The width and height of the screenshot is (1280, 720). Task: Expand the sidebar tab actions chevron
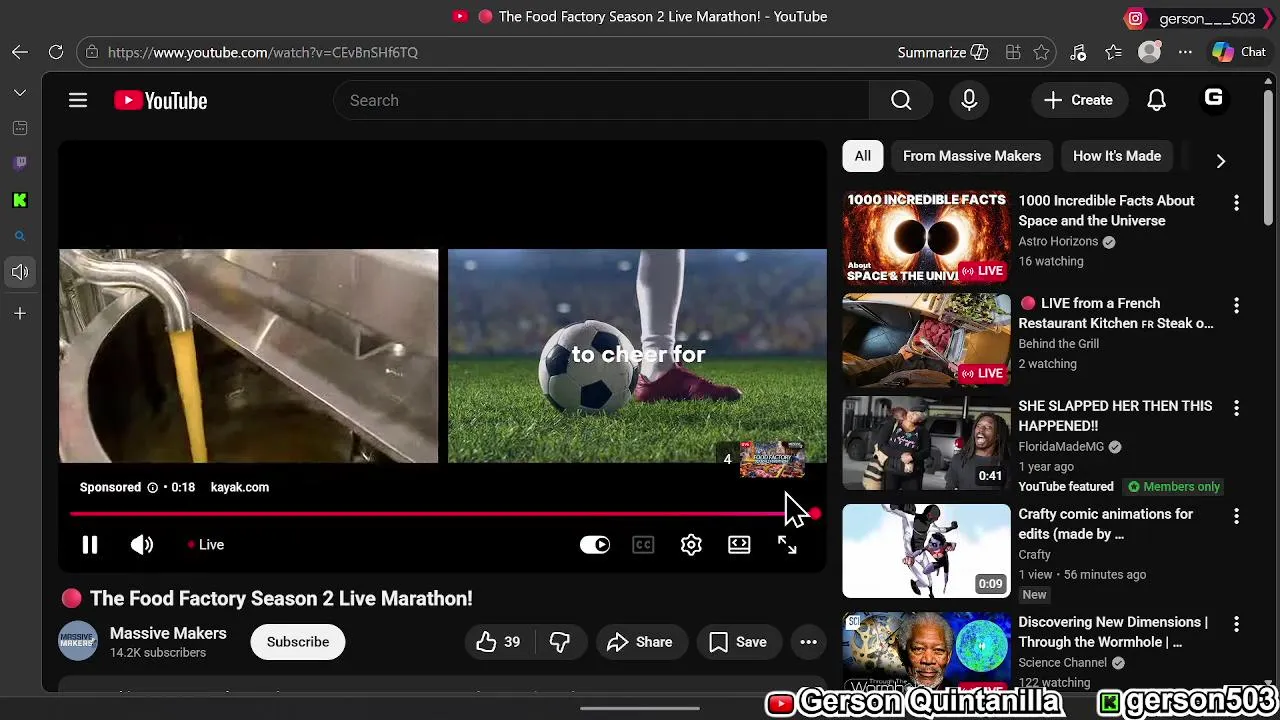pos(20,92)
